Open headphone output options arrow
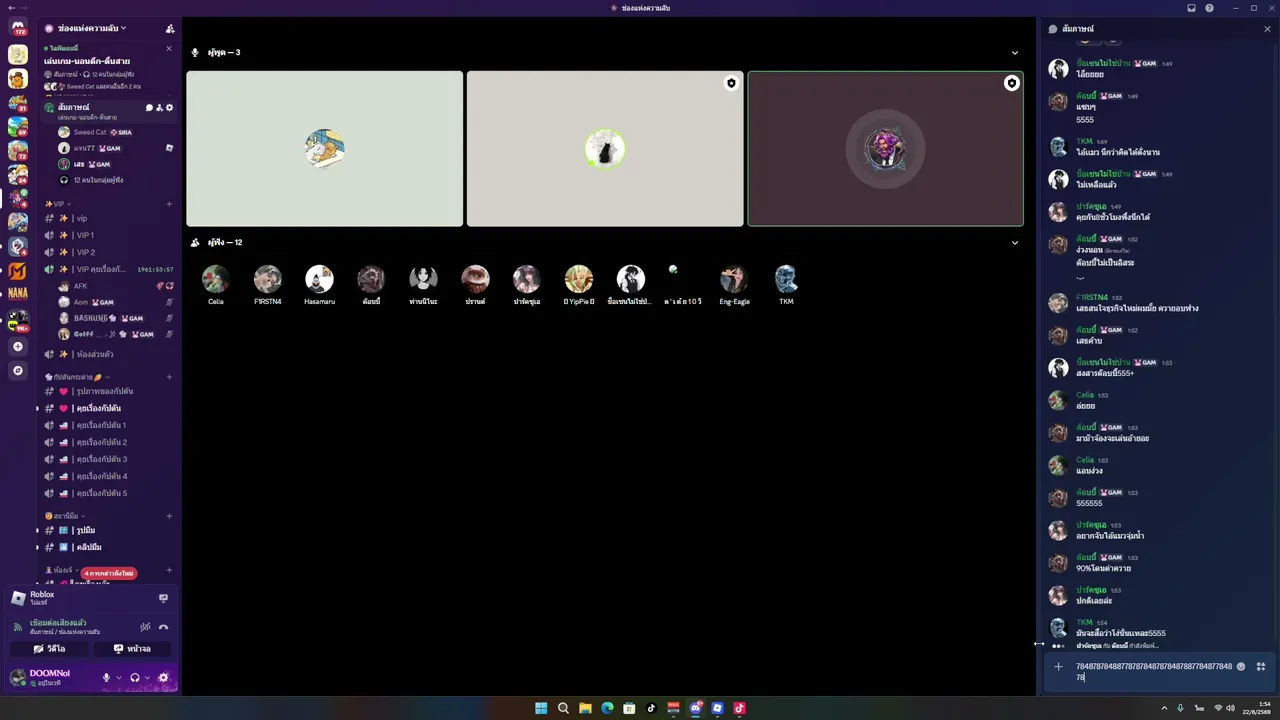Image resolution: width=1280 pixels, height=720 pixels. coord(147,678)
